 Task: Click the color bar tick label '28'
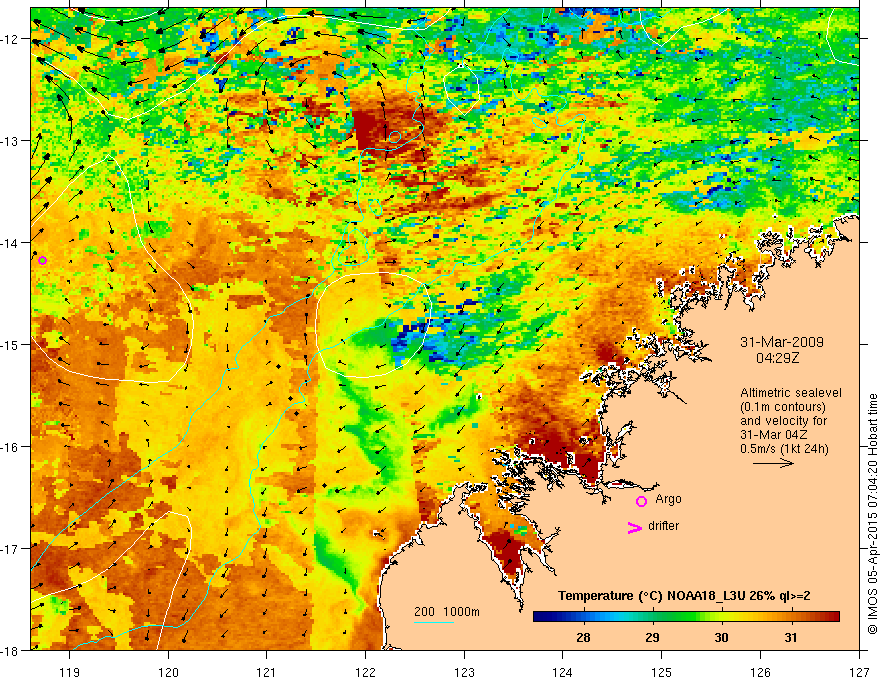click(x=583, y=637)
